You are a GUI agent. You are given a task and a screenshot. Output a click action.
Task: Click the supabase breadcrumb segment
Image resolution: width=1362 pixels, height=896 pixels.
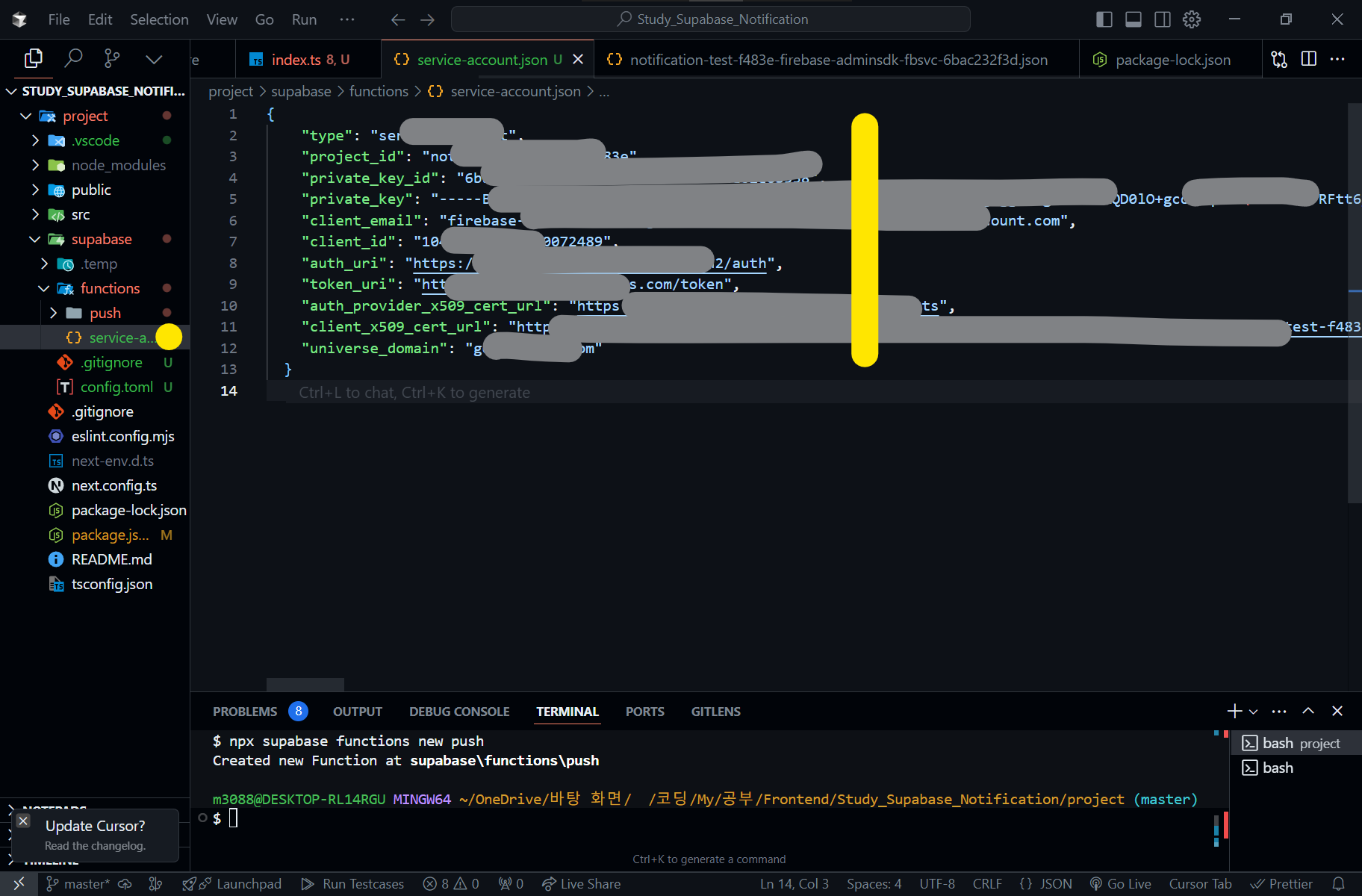pyautogui.click(x=301, y=91)
